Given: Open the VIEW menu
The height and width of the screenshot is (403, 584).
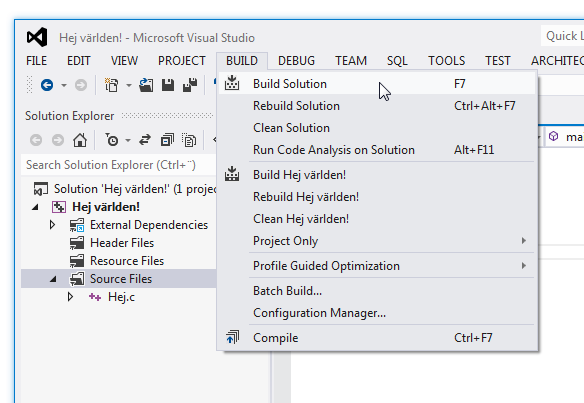Looking at the screenshot, I should click(x=124, y=61).
